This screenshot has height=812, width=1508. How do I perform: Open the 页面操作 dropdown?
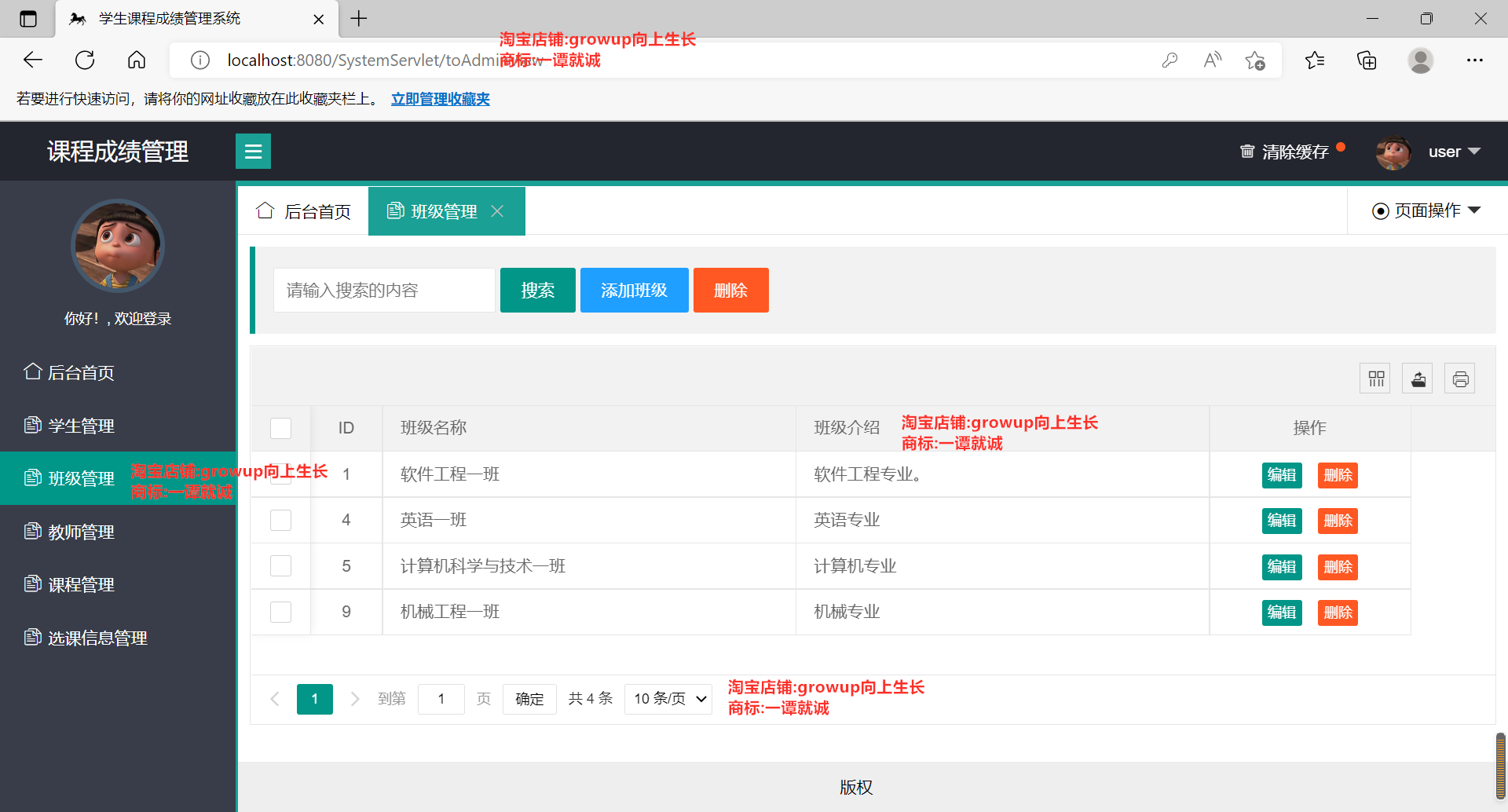(x=1426, y=210)
